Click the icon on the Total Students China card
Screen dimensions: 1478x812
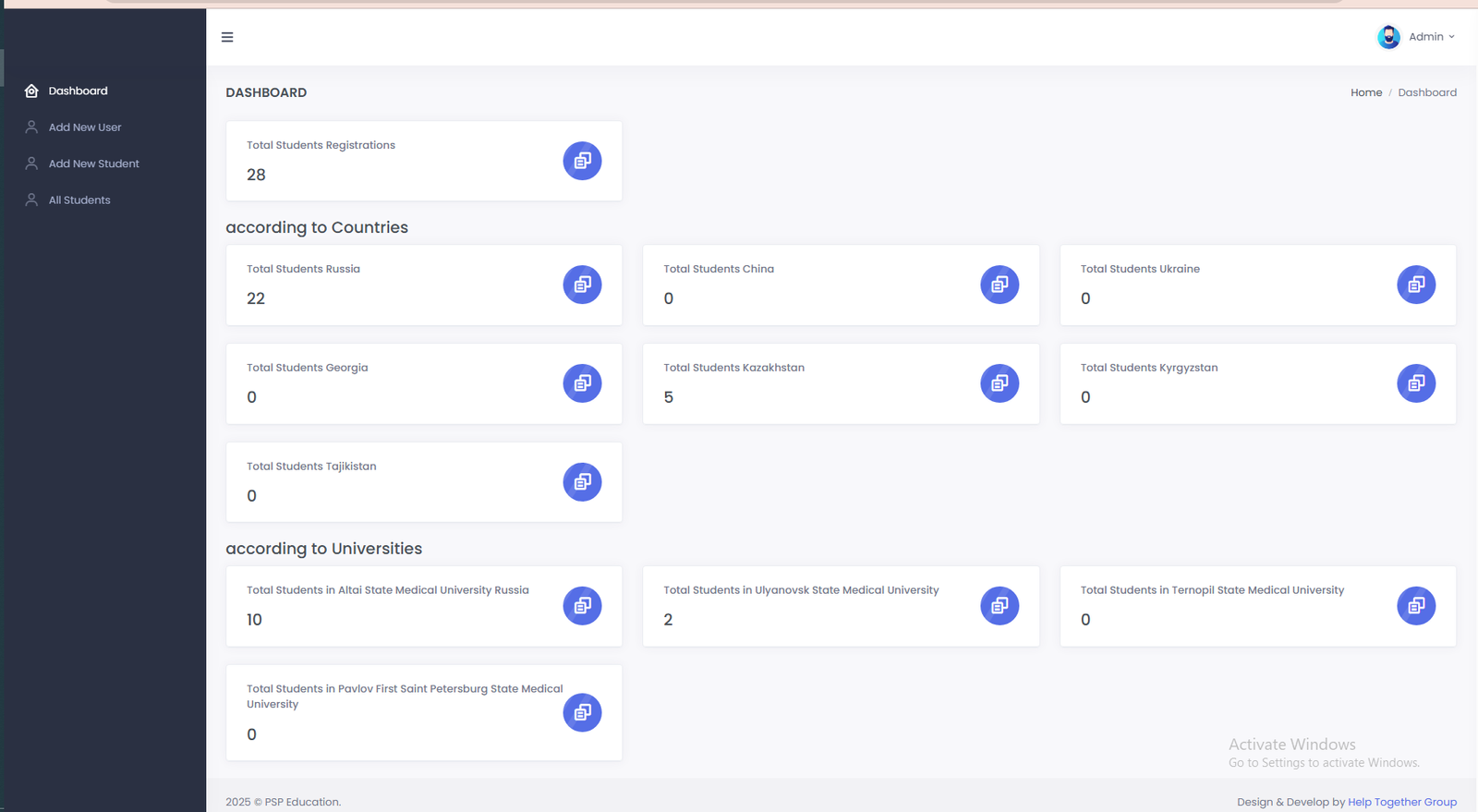coord(999,285)
